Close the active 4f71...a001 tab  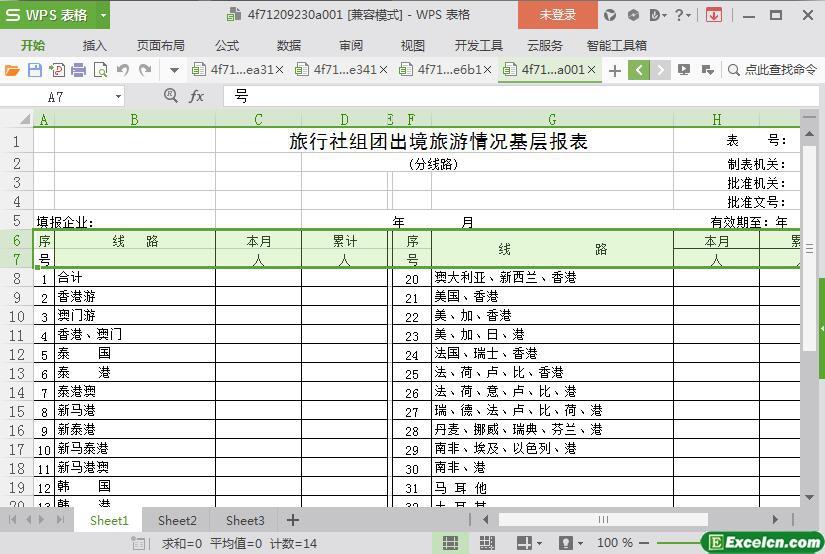pos(591,69)
